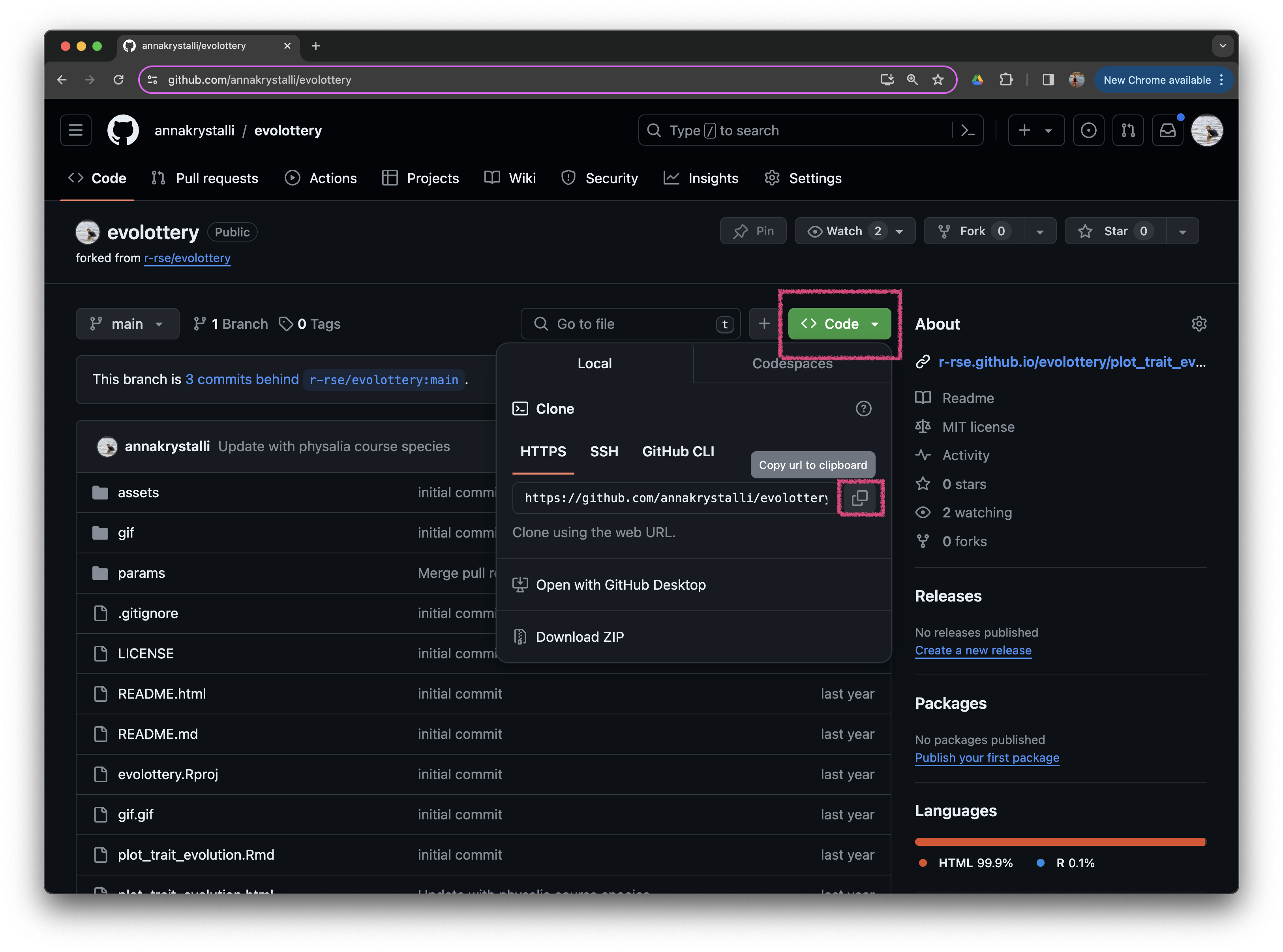
Task: Open the gif folder
Action: point(126,532)
